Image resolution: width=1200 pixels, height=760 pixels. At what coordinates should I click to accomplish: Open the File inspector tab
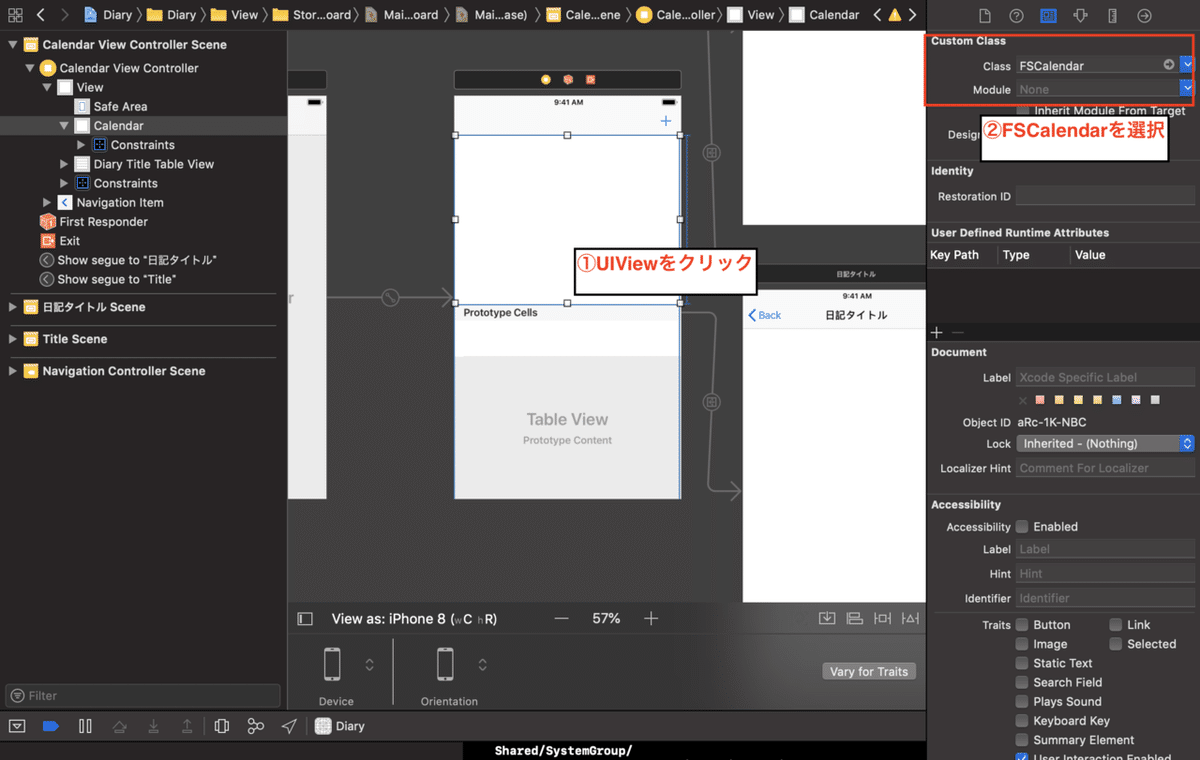point(984,15)
